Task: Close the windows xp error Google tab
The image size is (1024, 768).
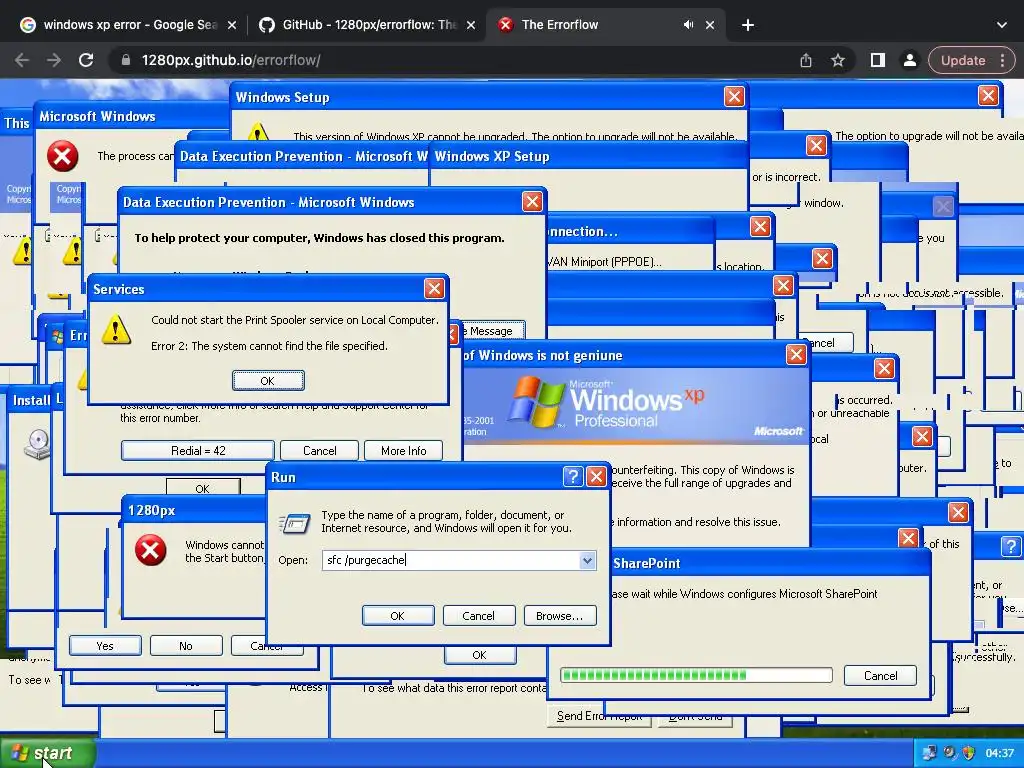Action: (232, 25)
